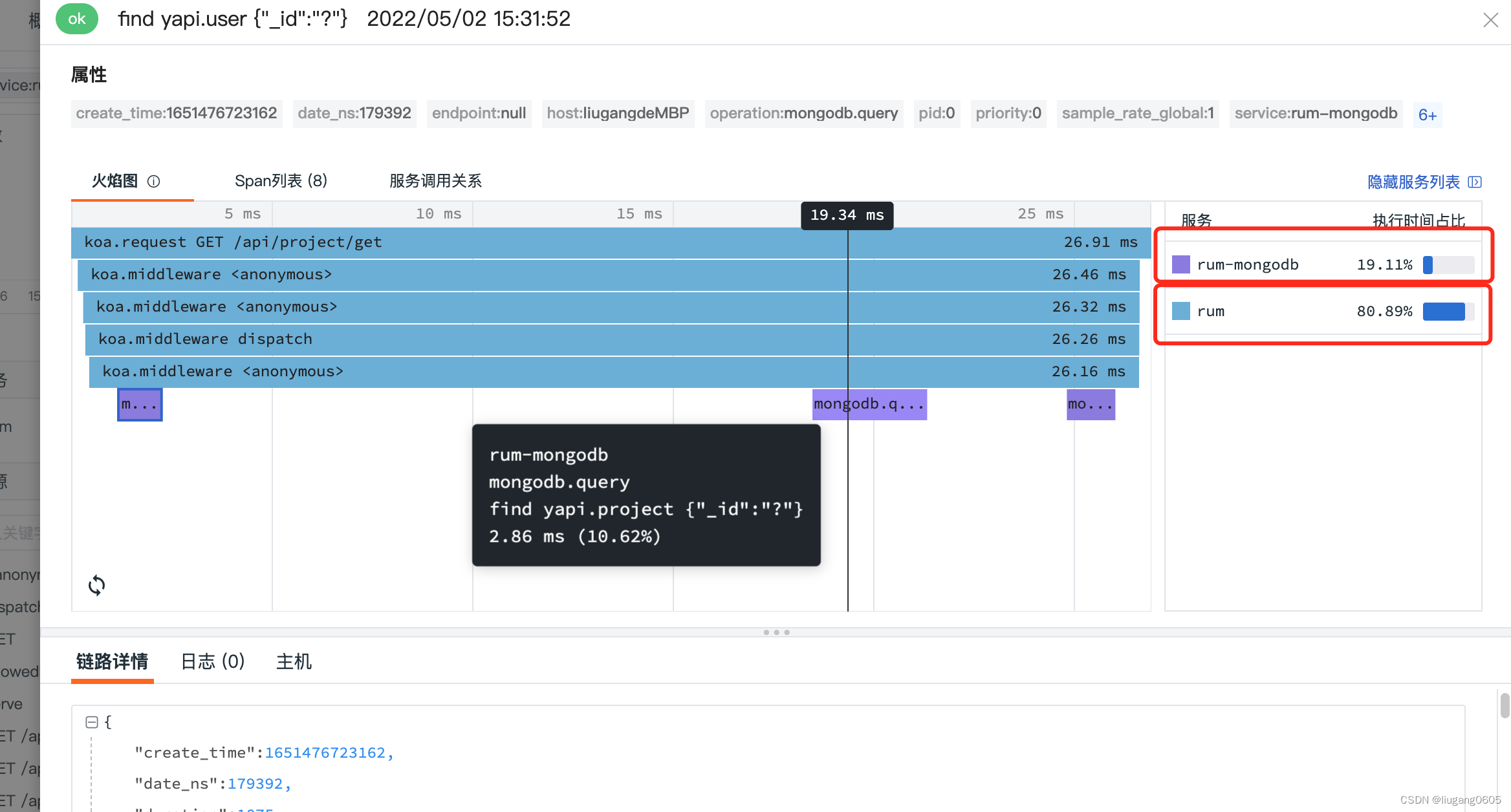Click the 执行时间占比 column header

1419,220
